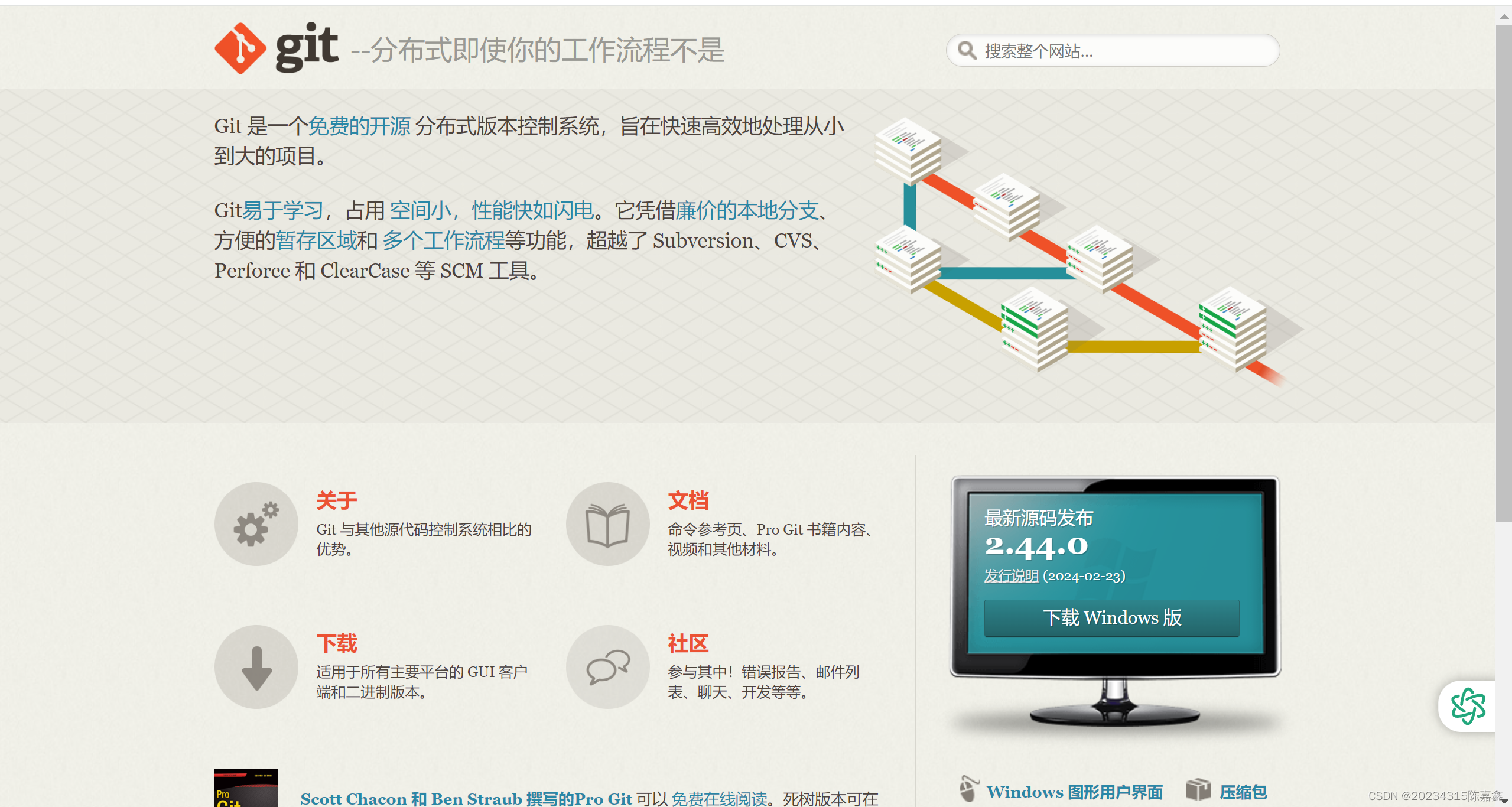Click the Pro Git book cover thumbnail
1512x807 pixels.
click(x=246, y=788)
